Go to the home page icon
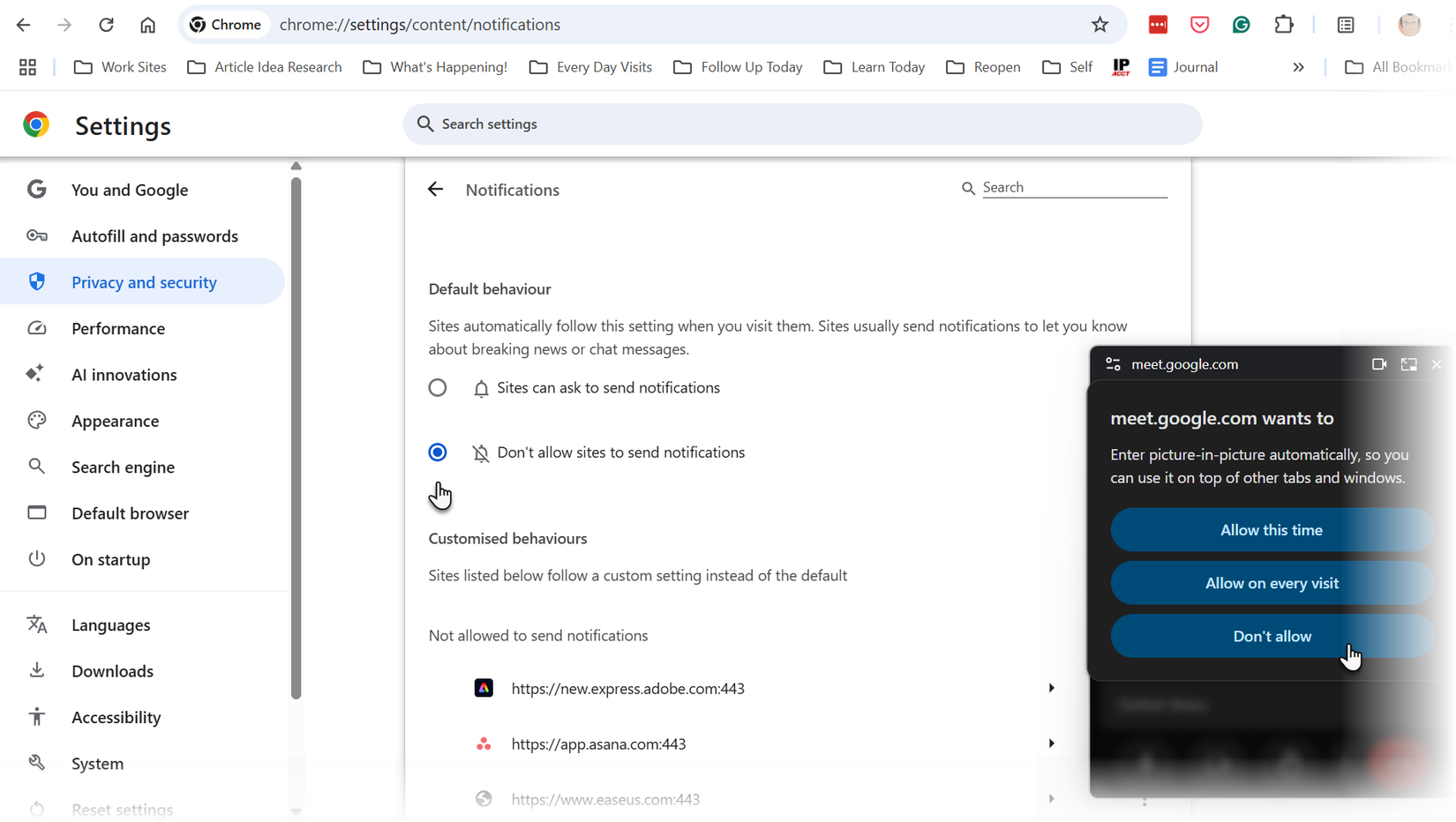Screen dimensions: 1456x822 pos(147,25)
